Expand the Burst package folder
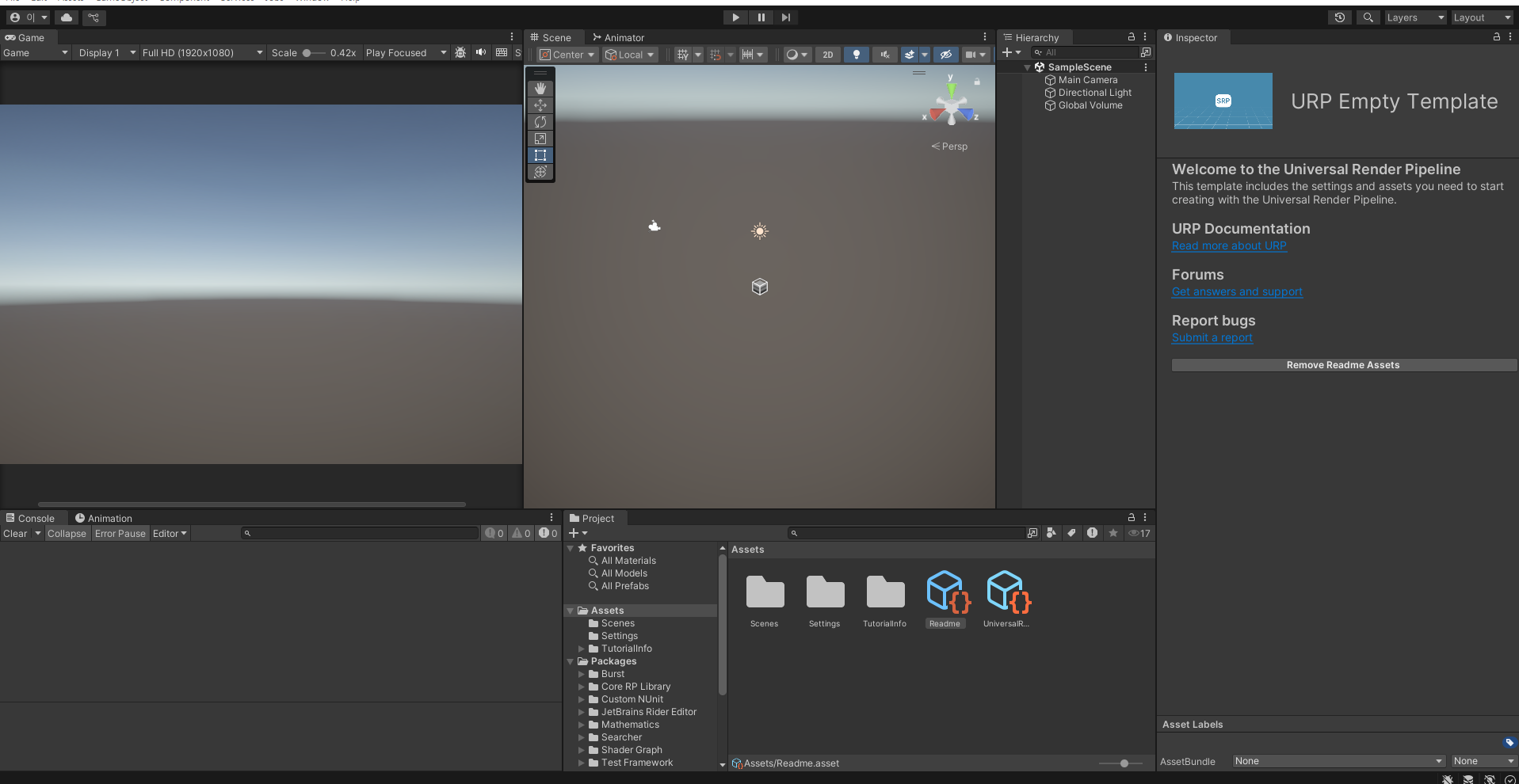Image resolution: width=1519 pixels, height=784 pixels. click(x=582, y=674)
